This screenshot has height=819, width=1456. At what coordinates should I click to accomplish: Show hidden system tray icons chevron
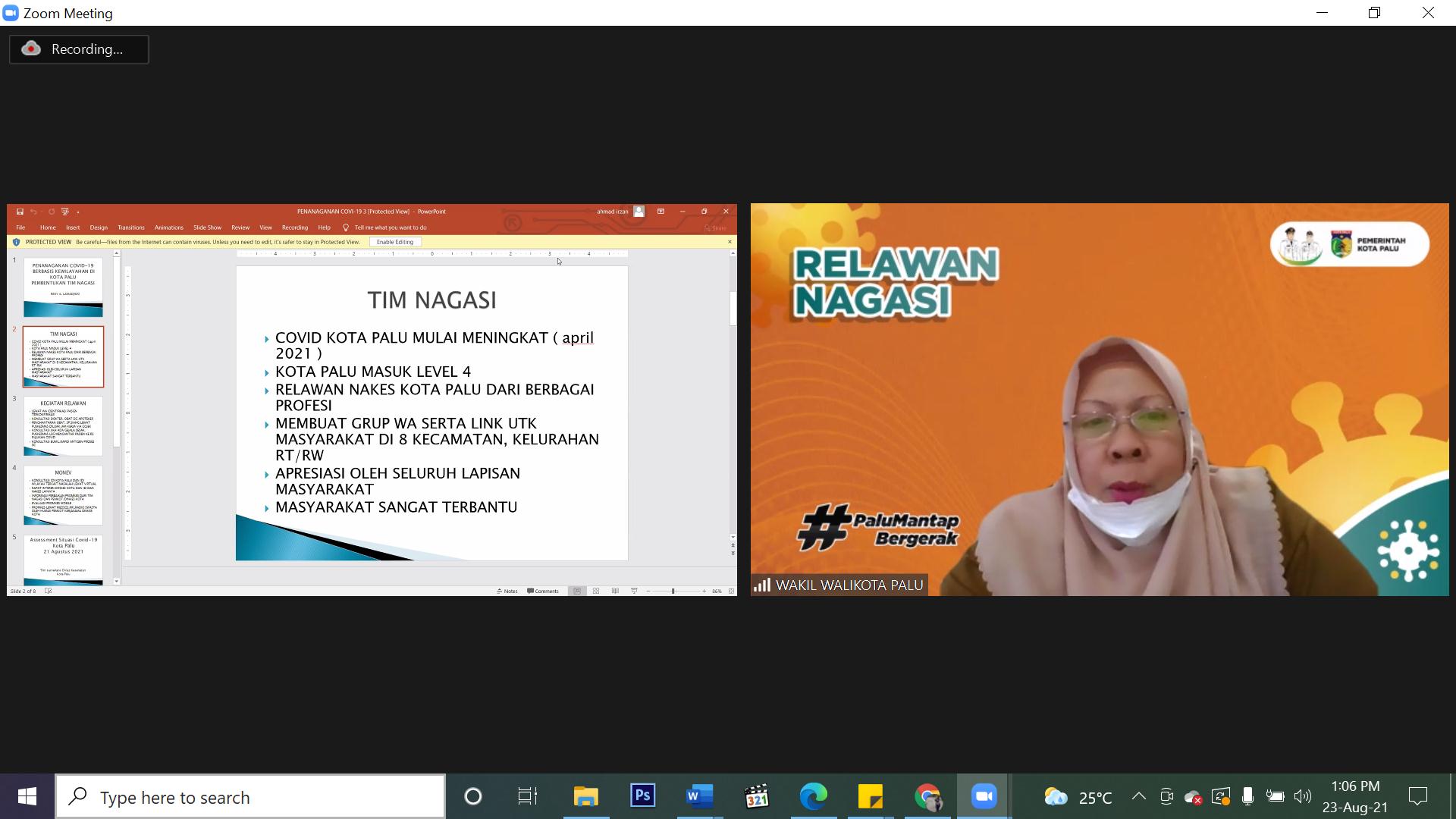tap(1138, 796)
